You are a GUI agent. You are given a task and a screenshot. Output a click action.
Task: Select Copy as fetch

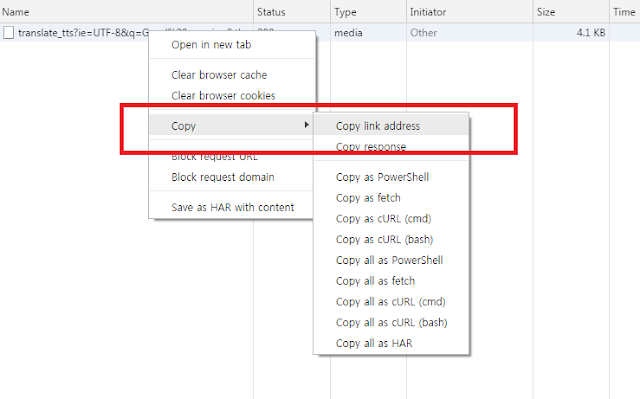point(391,198)
